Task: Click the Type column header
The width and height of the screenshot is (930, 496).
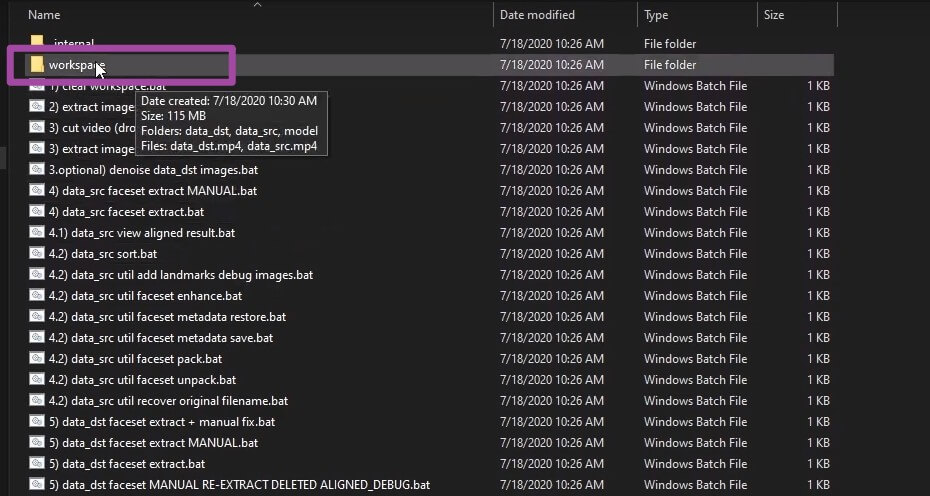Action: (x=657, y=15)
